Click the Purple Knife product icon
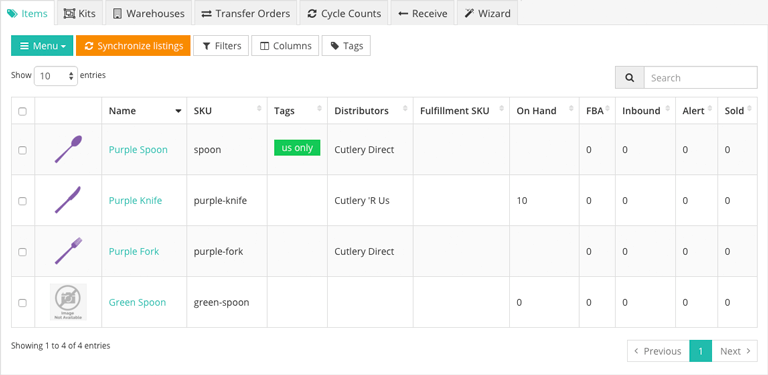Image resolution: width=768 pixels, height=375 pixels. pos(68,200)
